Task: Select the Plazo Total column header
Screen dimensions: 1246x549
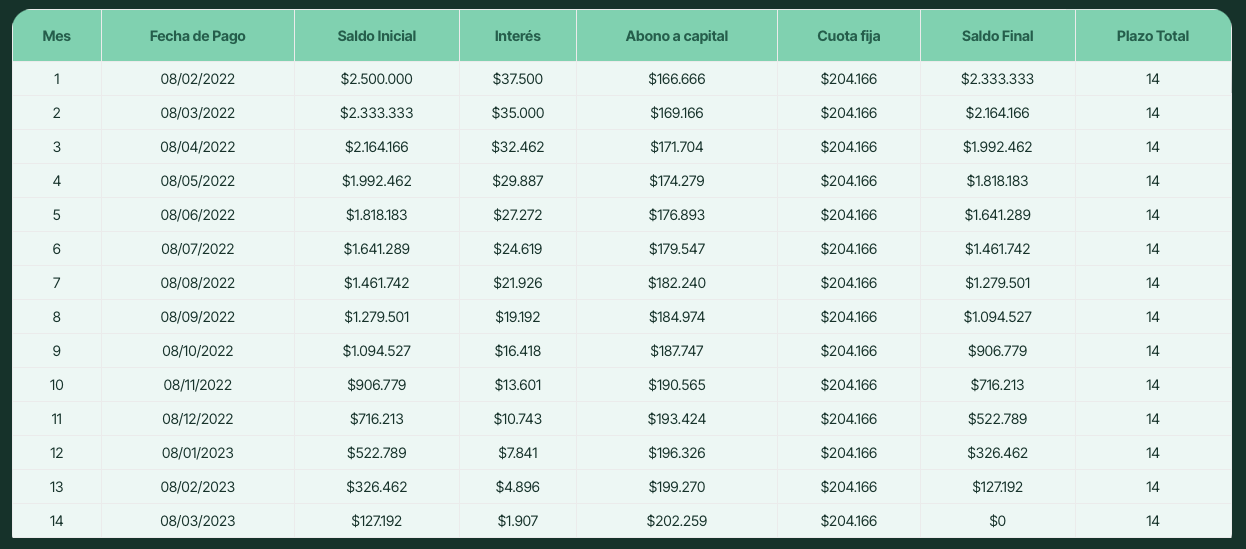Action: coord(1153,36)
